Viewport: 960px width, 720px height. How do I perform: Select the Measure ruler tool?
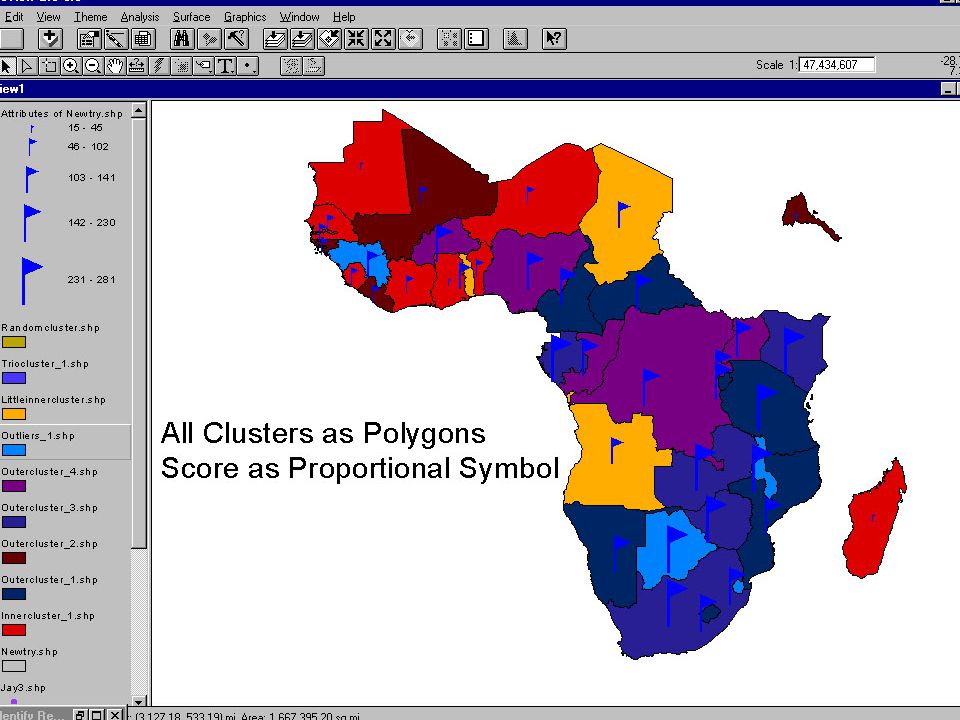coord(137,66)
